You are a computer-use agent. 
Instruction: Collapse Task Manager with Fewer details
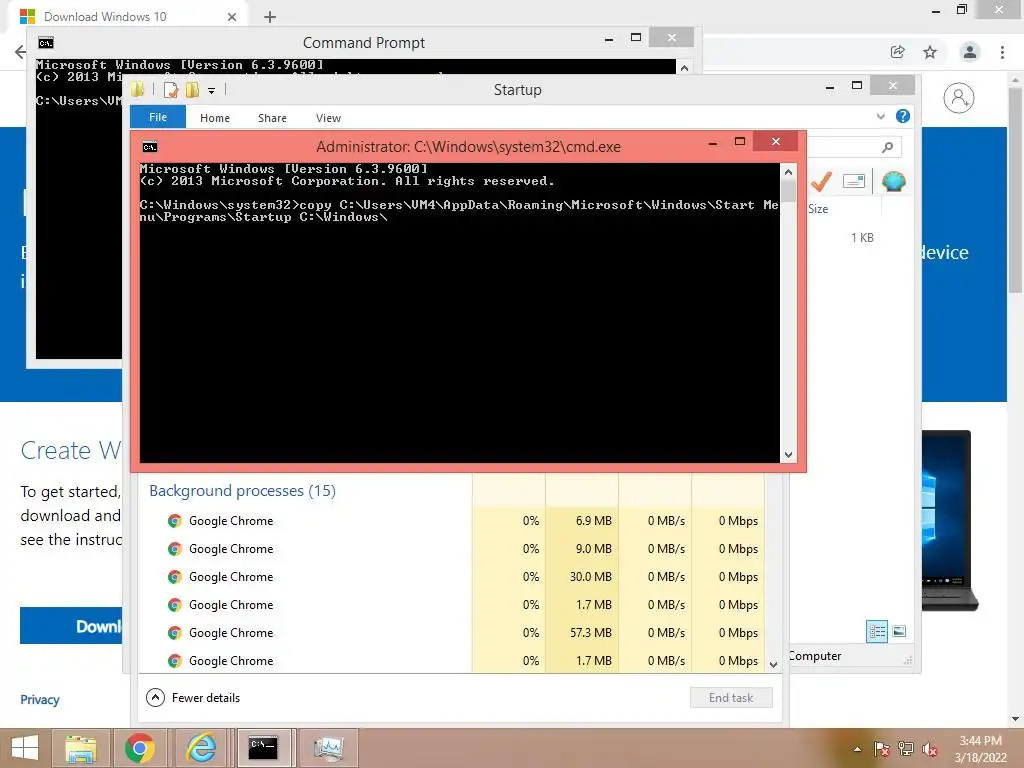click(193, 697)
